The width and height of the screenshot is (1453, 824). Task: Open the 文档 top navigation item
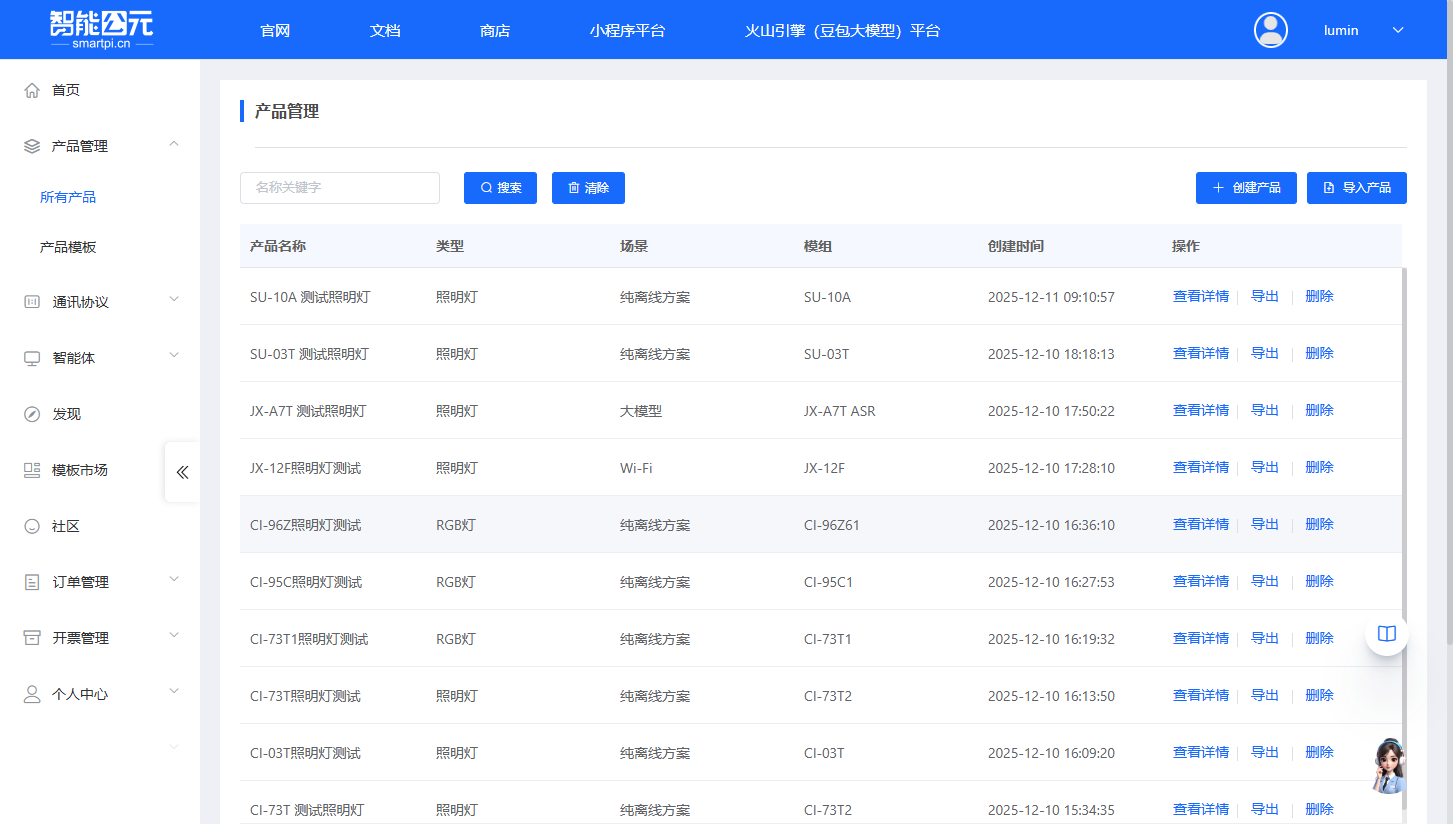click(x=385, y=30)
